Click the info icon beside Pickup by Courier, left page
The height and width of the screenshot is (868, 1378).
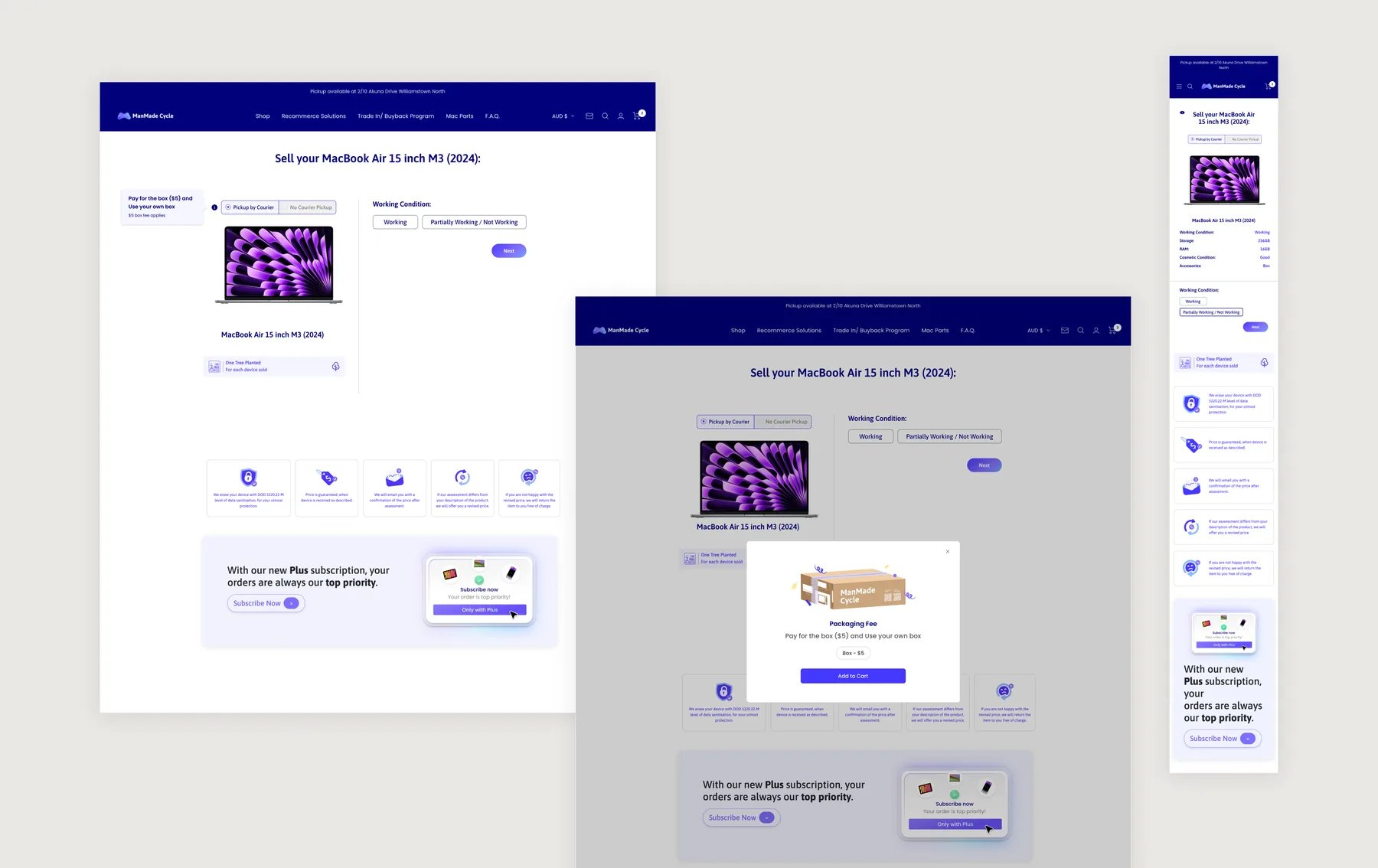[x=214, y=207]
